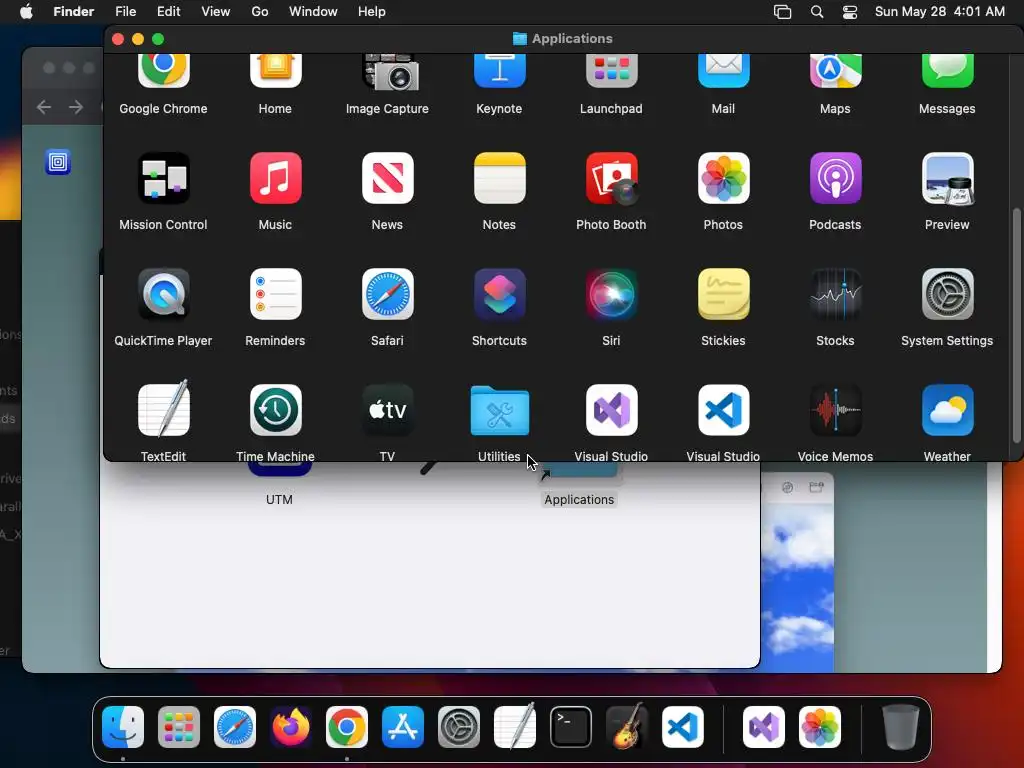Open the Go menu
This screenshot has width=1024, height=768.
click(x=260, y=12)
